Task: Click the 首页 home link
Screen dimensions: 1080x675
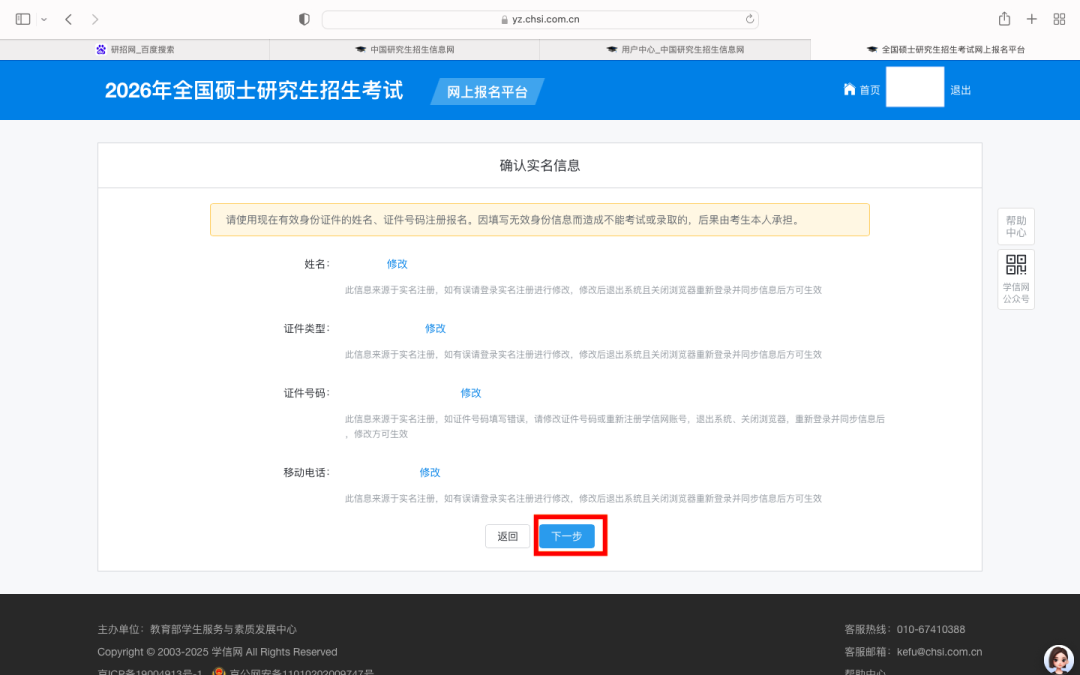Action: [862, 90]
